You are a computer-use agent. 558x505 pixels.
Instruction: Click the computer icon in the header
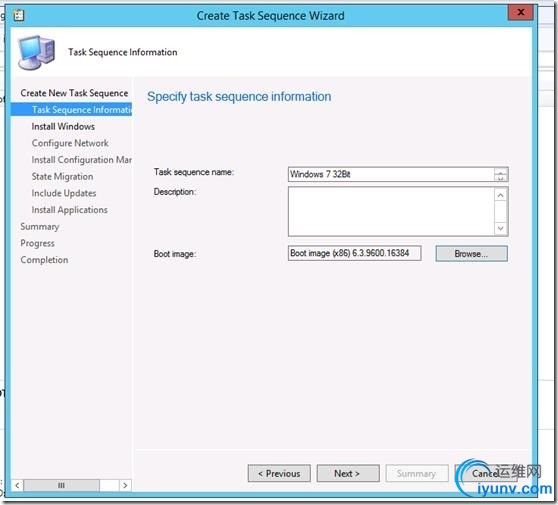click(x=37, y=52)
